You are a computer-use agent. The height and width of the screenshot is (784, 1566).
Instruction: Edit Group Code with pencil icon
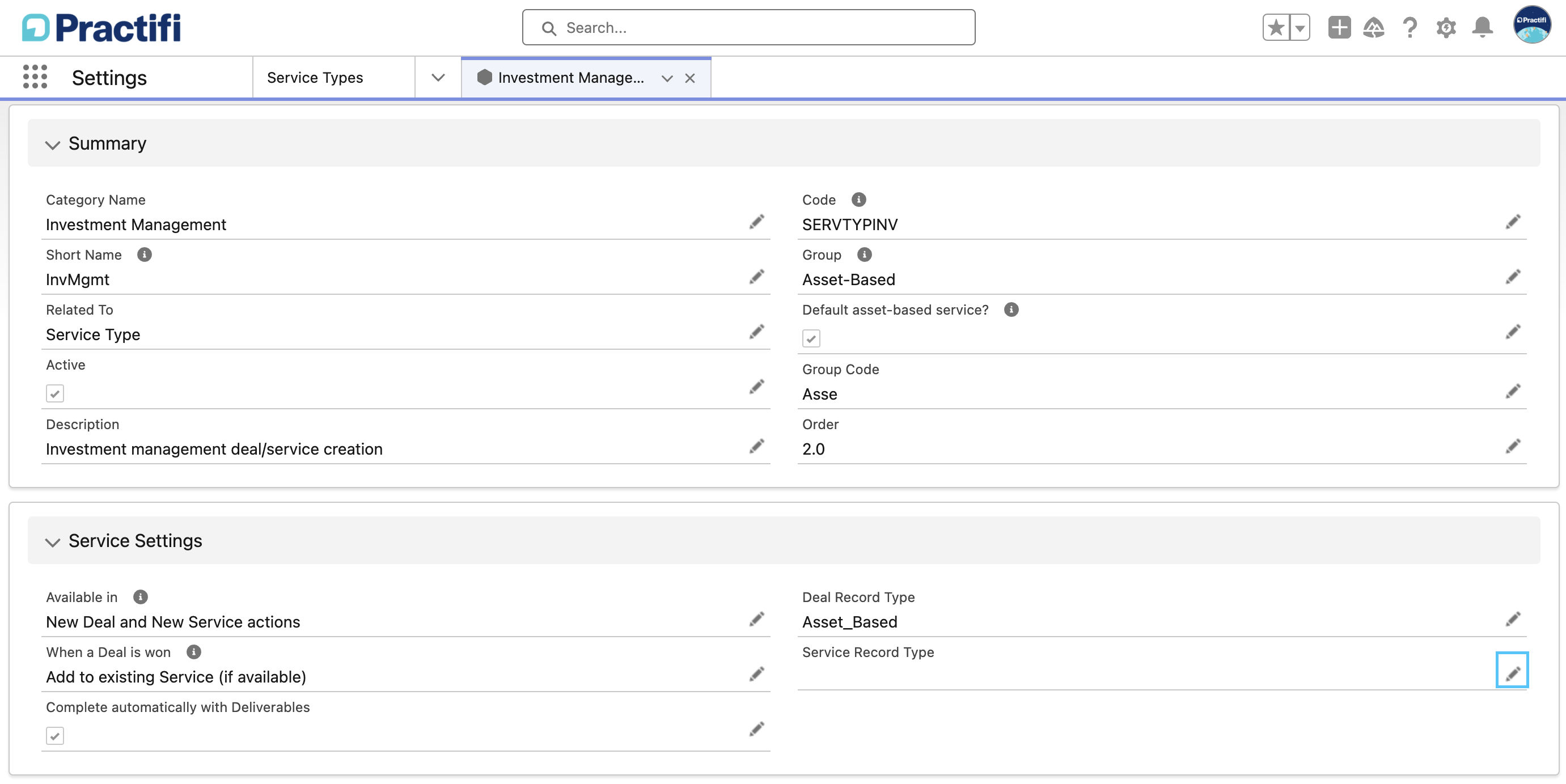click(1513, 391)
